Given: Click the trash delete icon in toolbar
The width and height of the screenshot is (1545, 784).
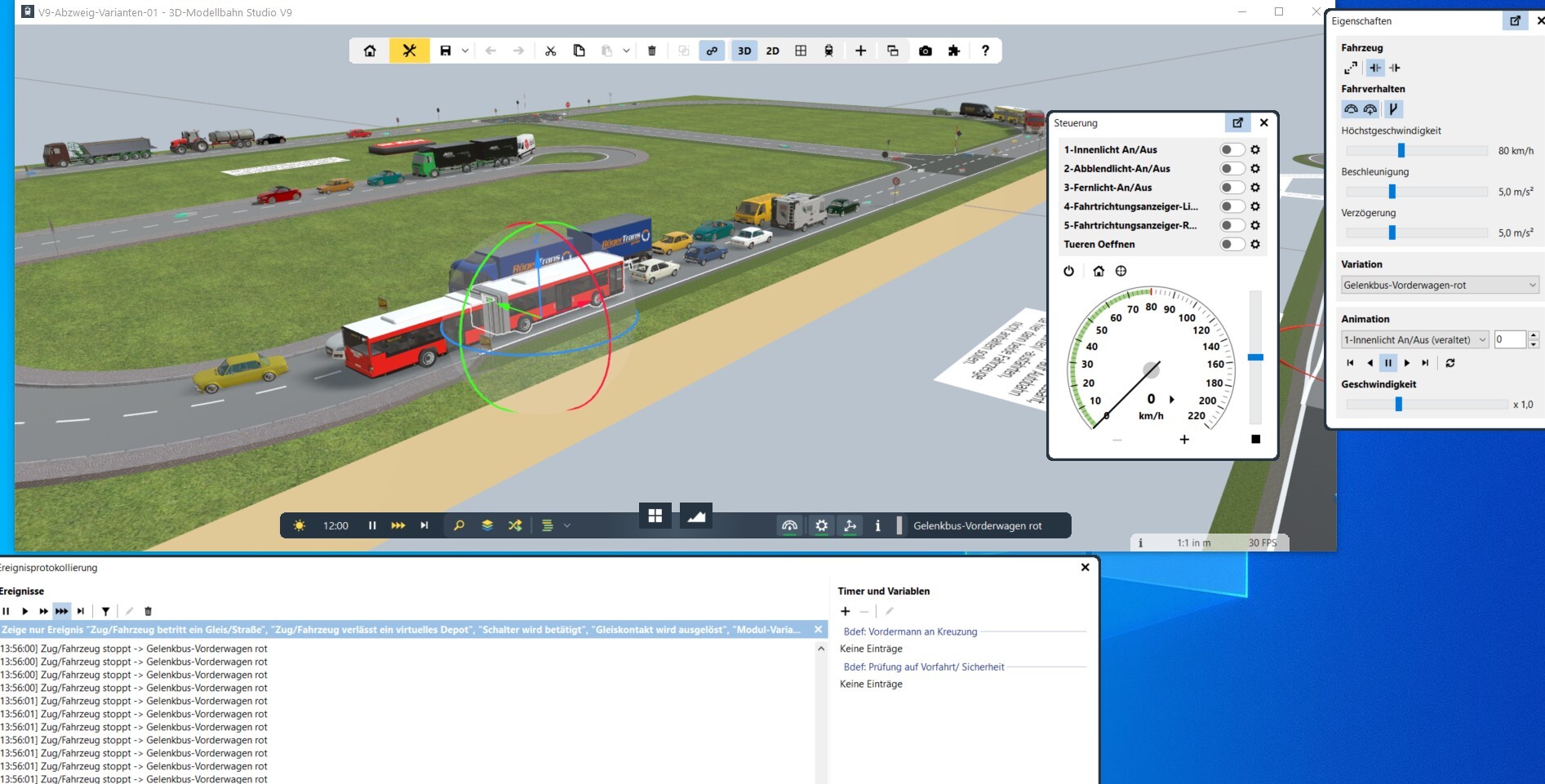Looking at the screenshot, I should tap(651, 51).
